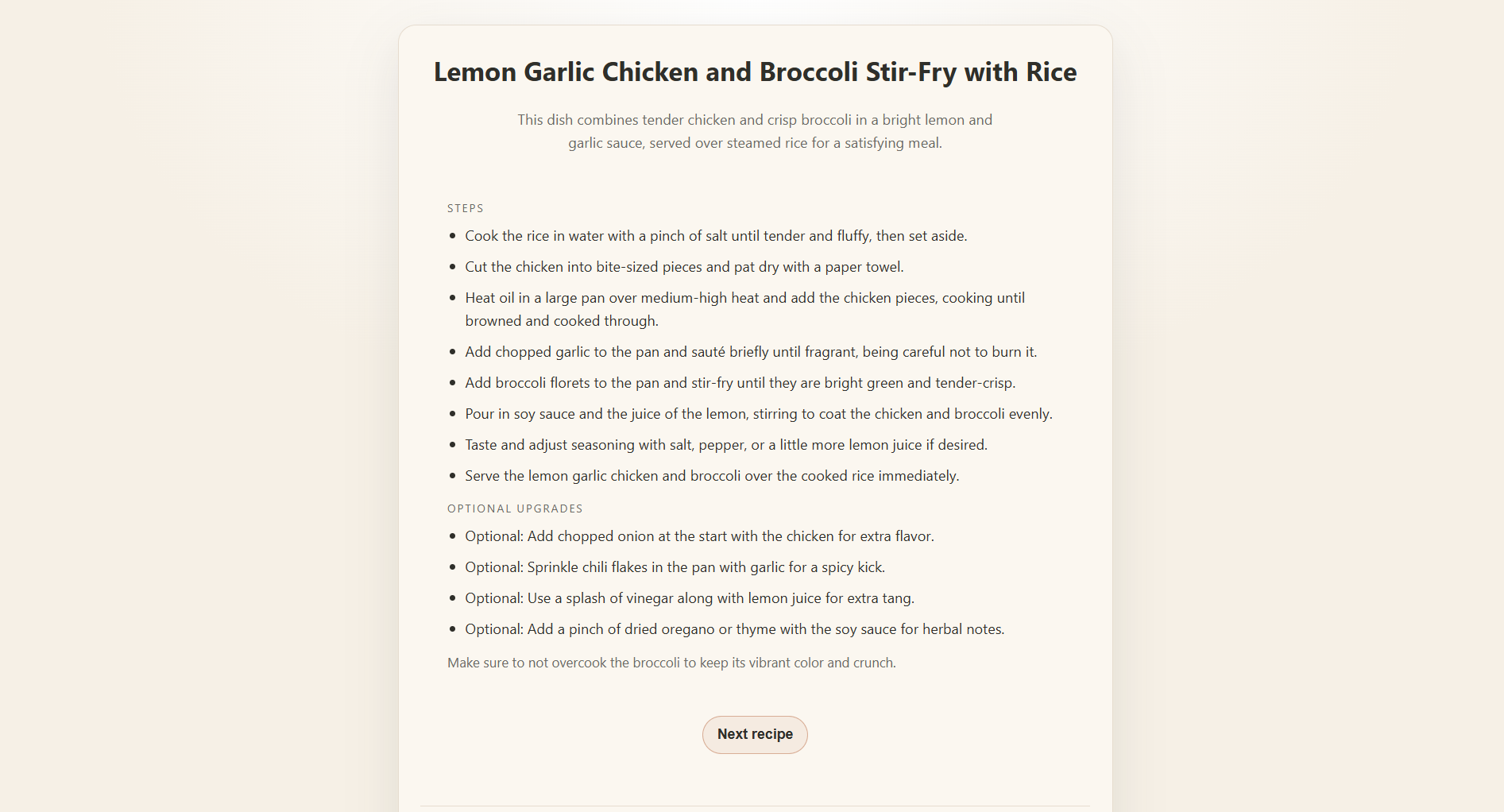
Task: Select the step about heating oil in pan
Action: [x=744, y=309]
